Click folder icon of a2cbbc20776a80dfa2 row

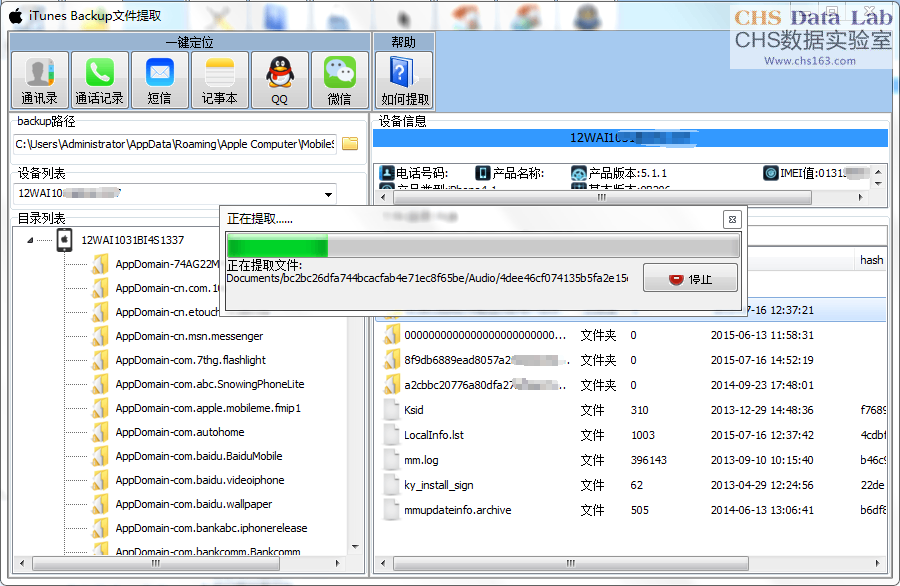[391, 385]
